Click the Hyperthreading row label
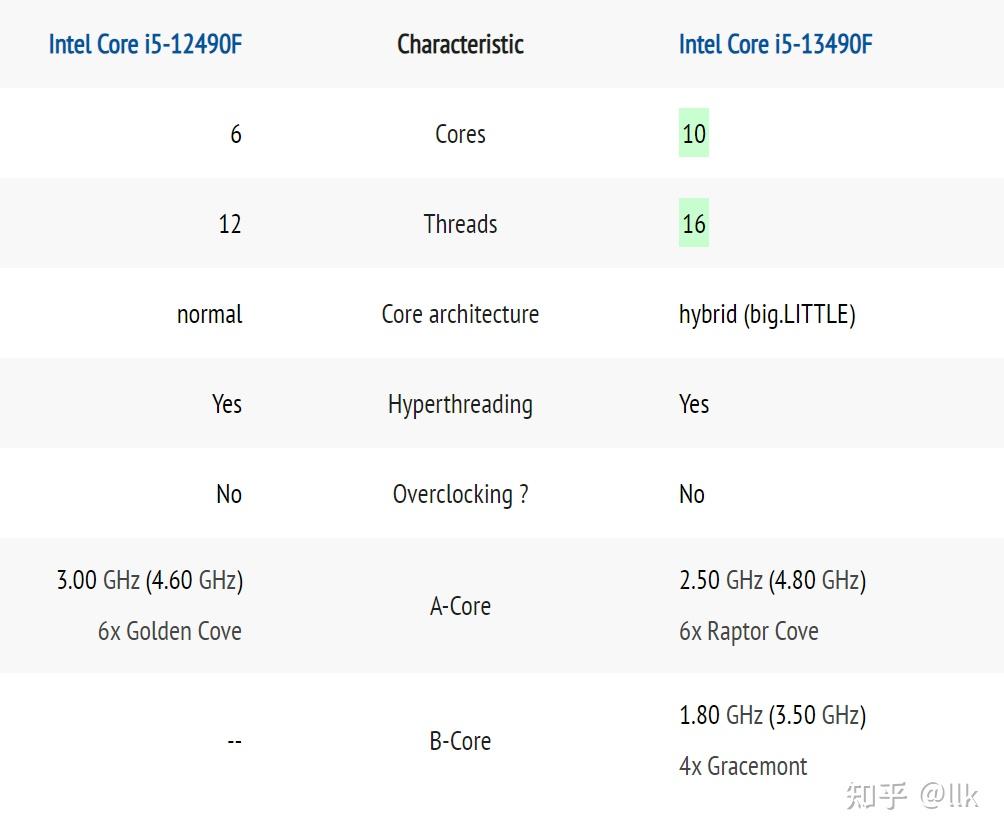 [460, 404]
